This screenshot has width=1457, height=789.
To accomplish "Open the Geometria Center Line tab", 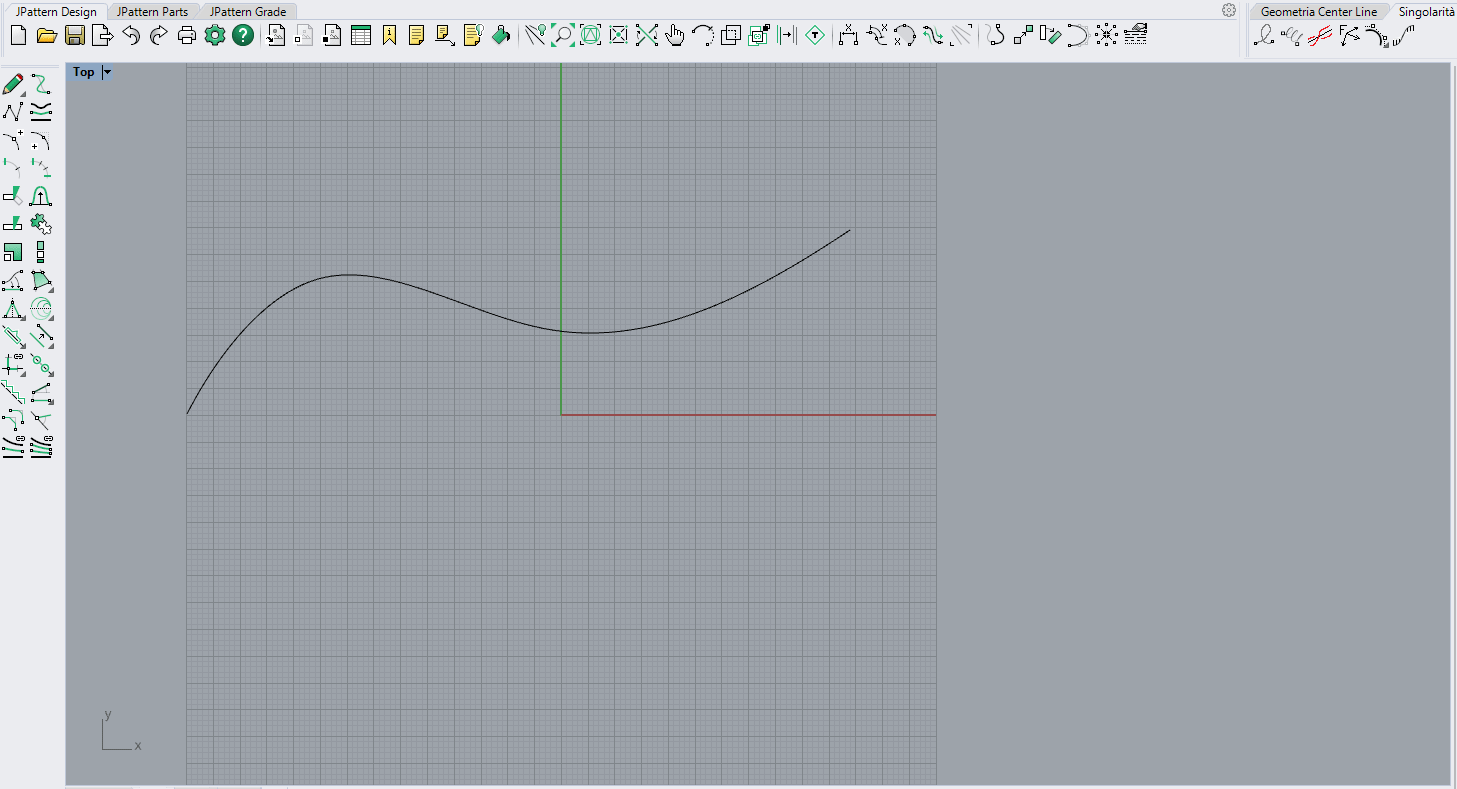I will point(1318,12).
